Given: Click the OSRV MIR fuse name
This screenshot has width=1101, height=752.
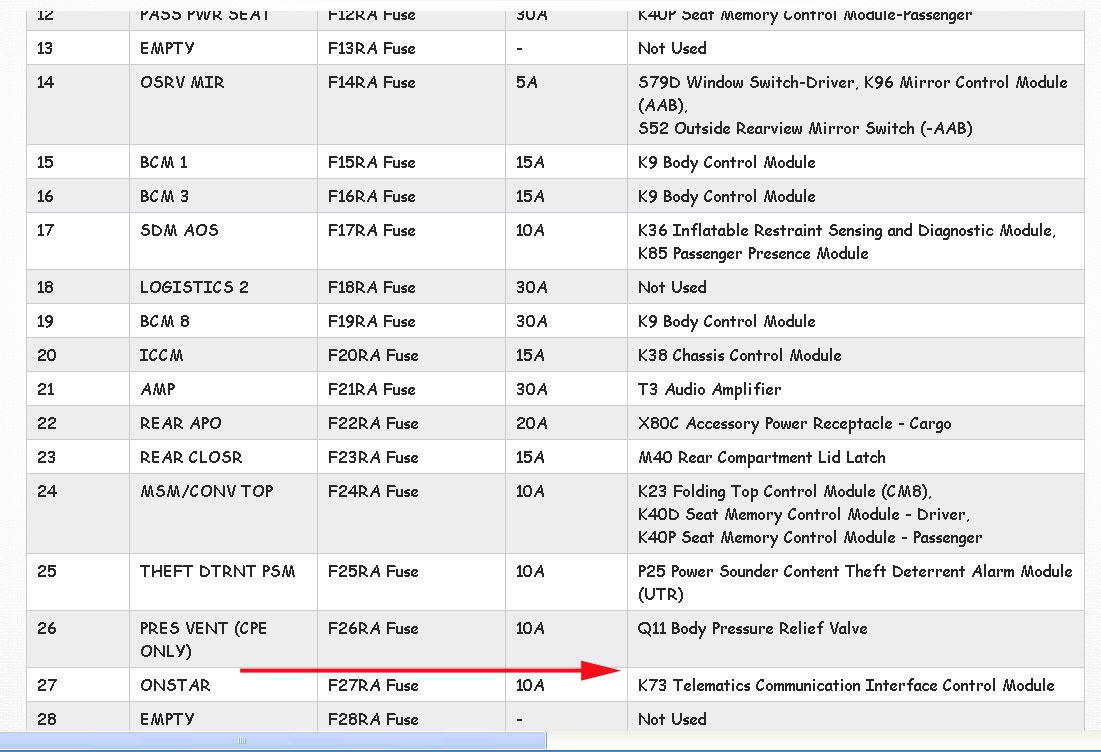Looking at the screenshot, I should [x=180, y=82].
